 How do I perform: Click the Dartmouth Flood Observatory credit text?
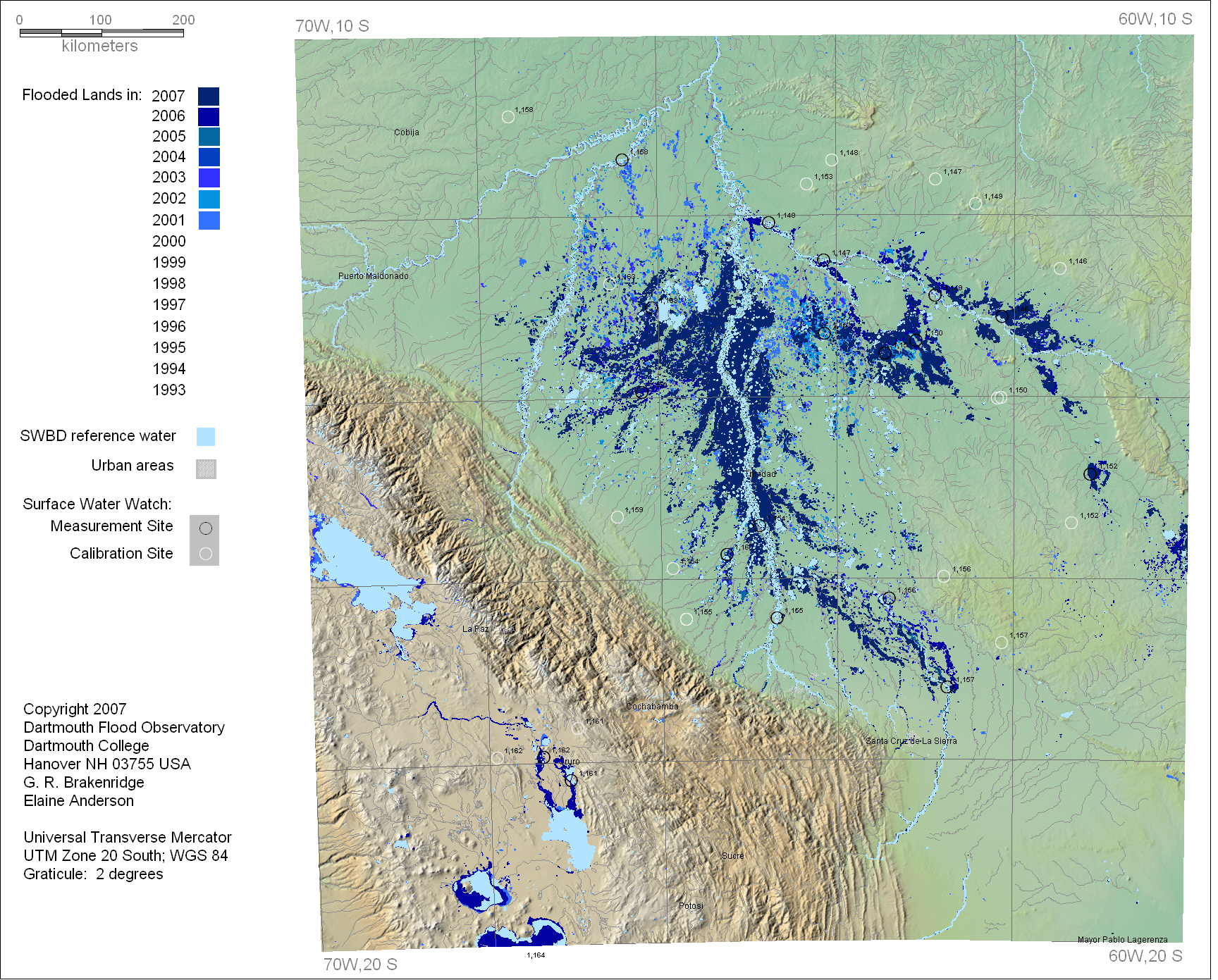(124, 728)
